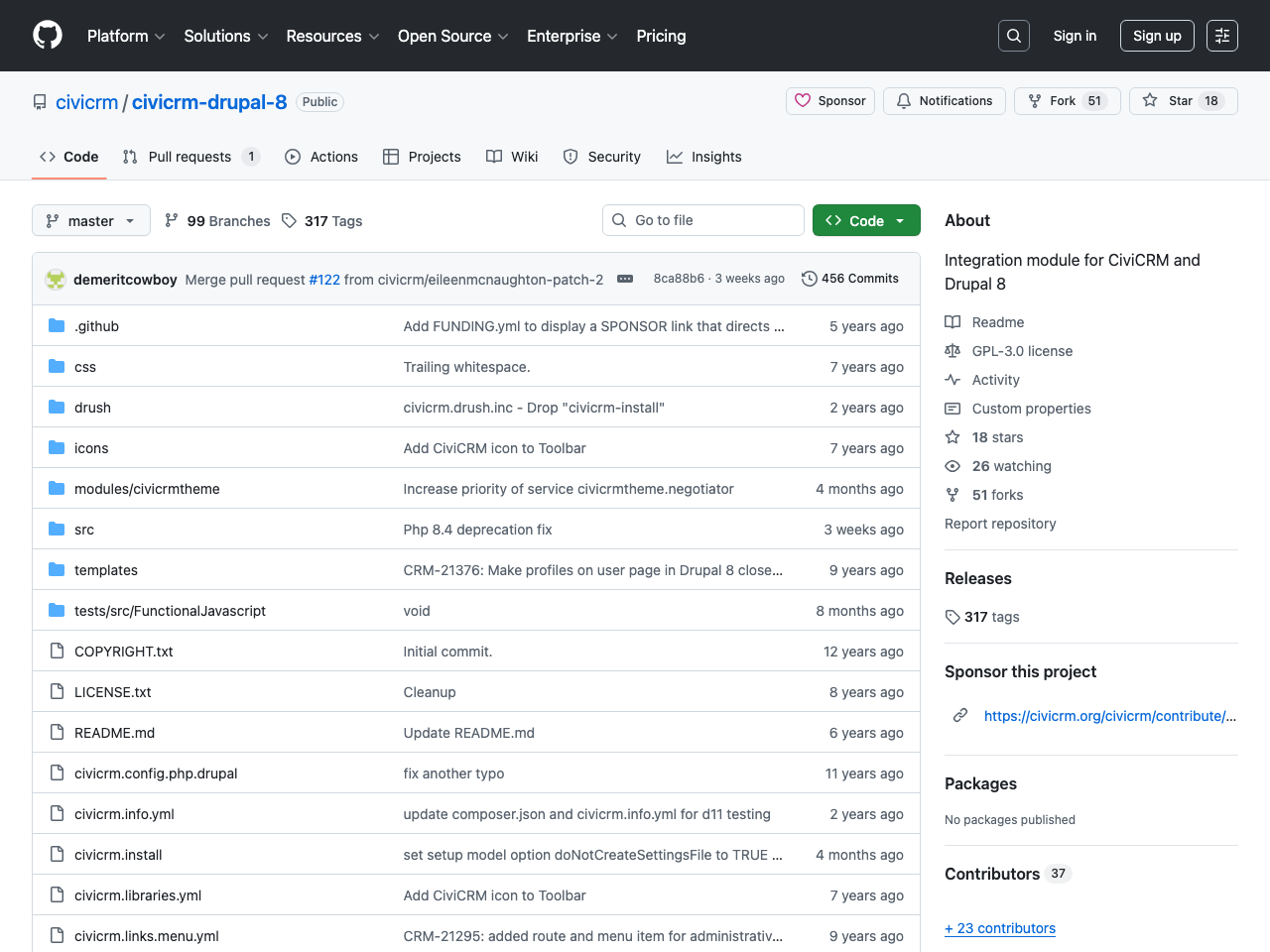
Task: Click the Sponsor button
Action: coord(829,100)
